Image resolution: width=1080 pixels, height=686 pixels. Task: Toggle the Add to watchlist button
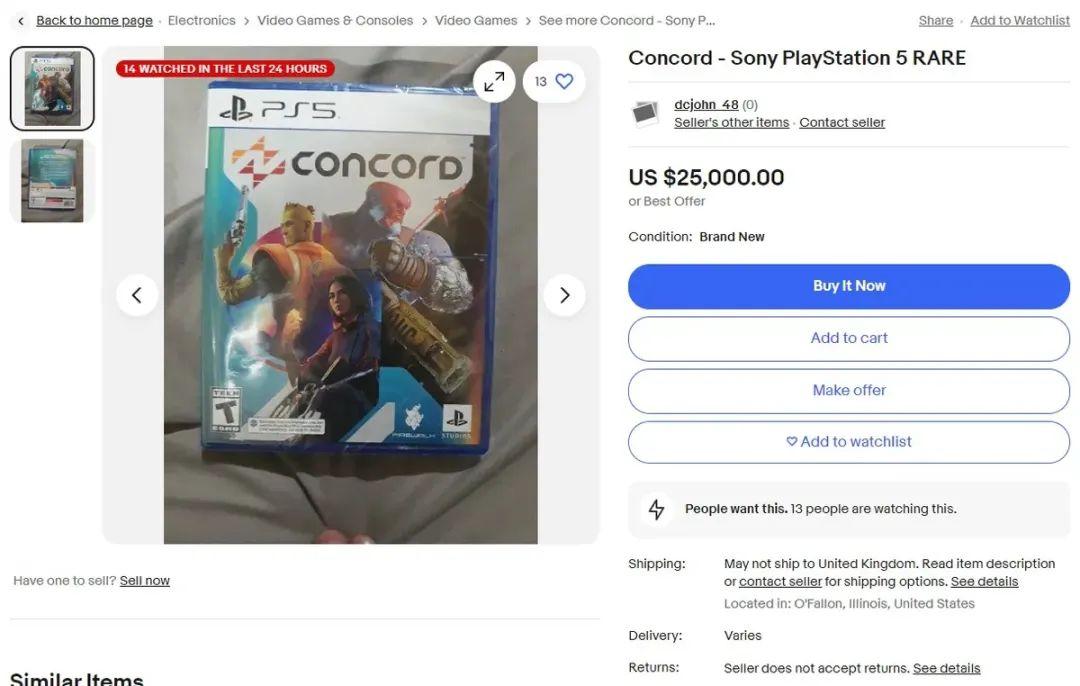848,442
